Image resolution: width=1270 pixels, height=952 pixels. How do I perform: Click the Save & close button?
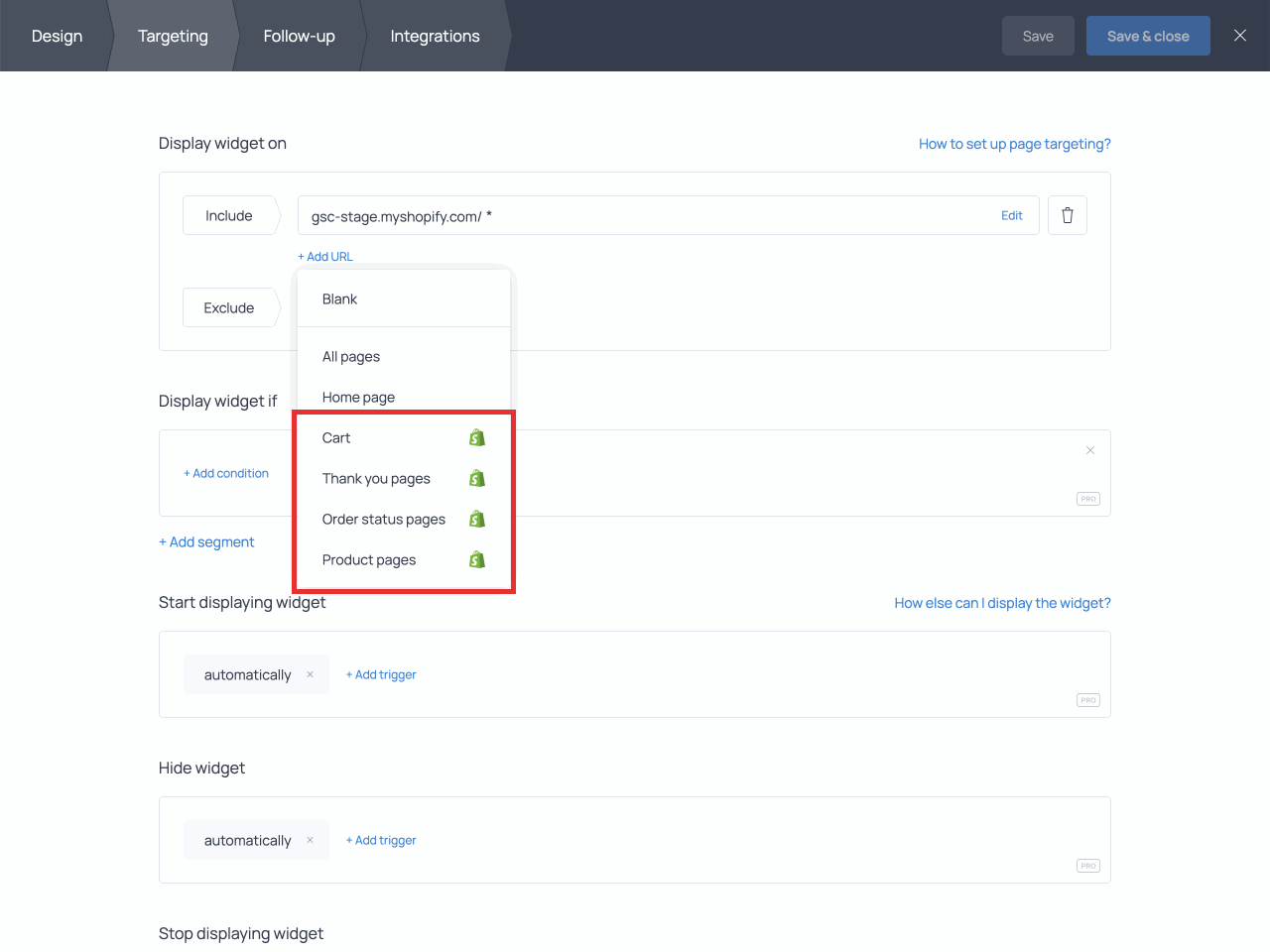click(1148, 35)
